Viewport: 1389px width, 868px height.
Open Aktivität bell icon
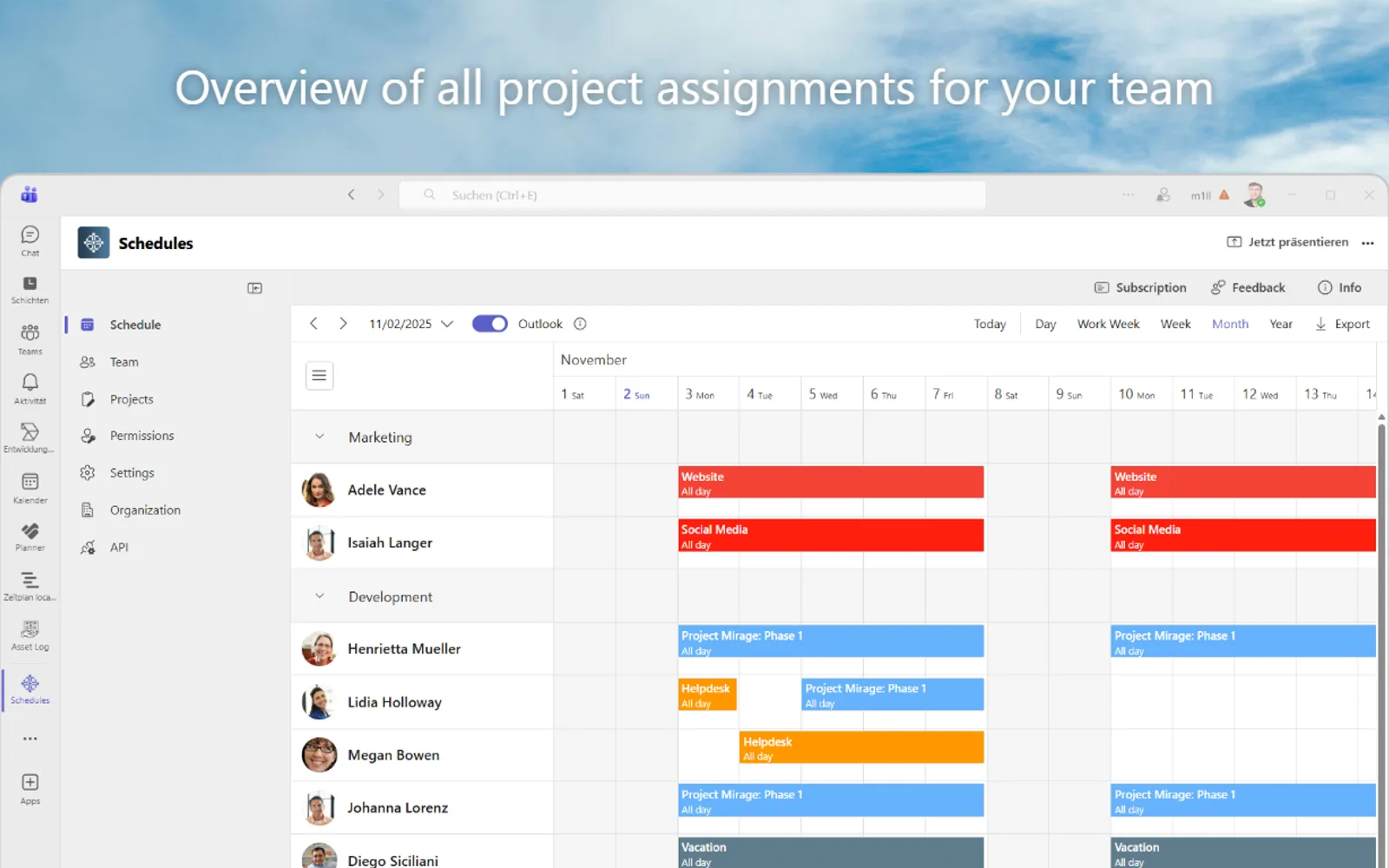pos(30,388)
